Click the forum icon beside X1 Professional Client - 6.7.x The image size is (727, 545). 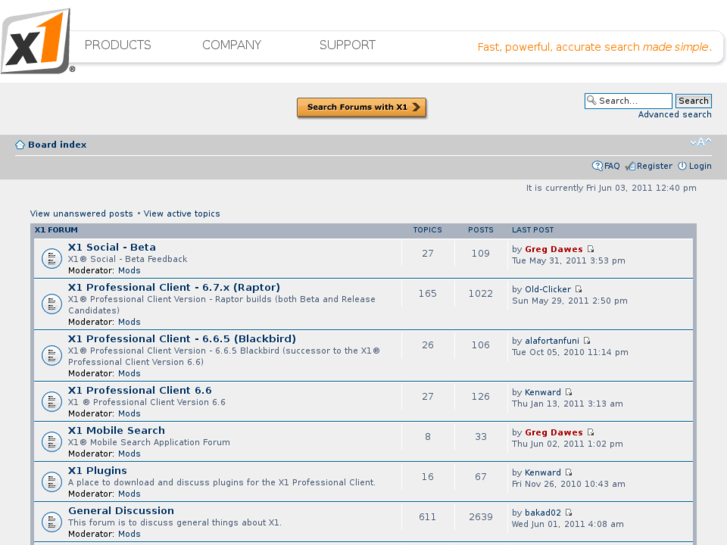pos(51,304)
